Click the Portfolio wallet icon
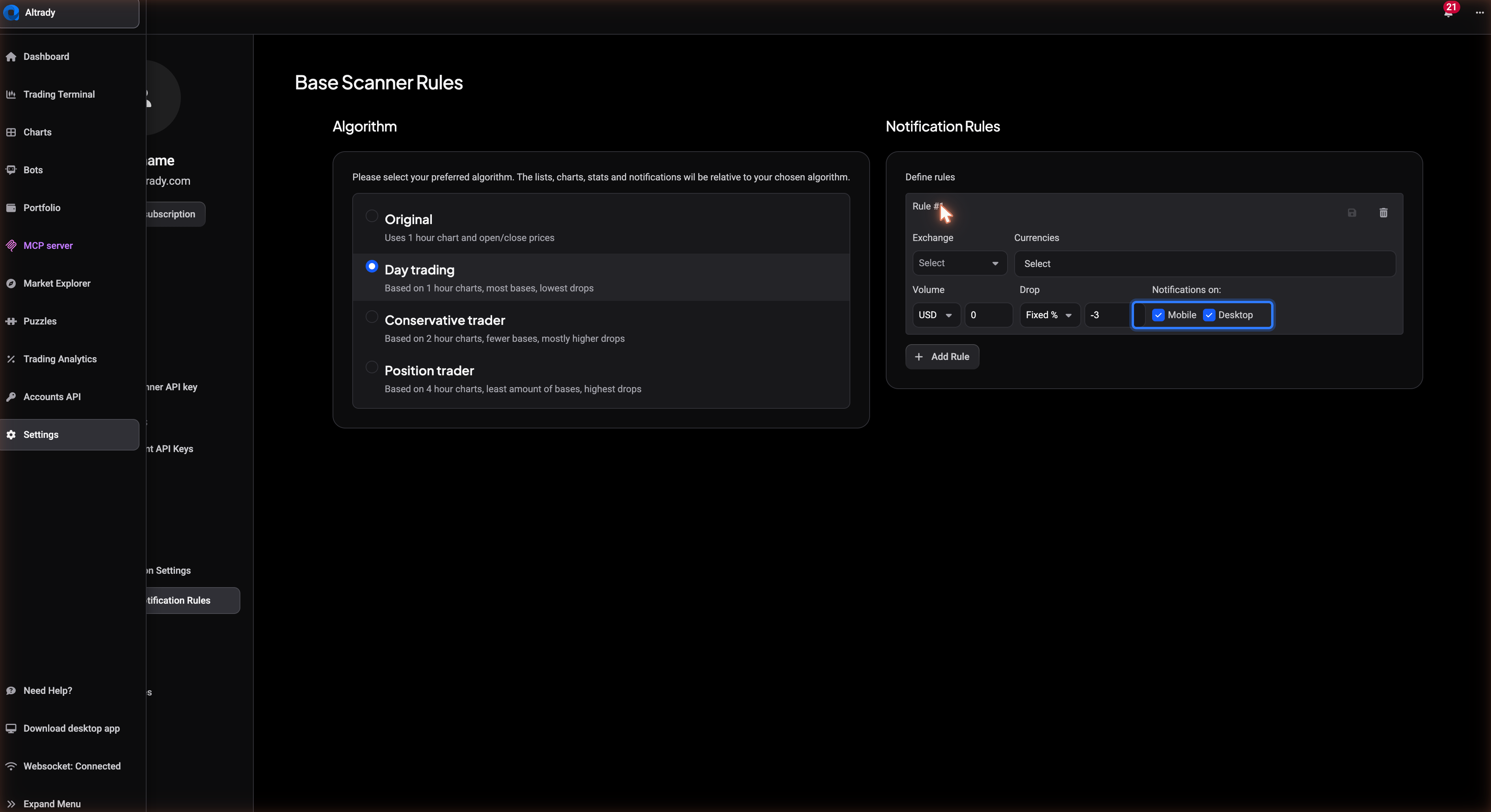1491x812 pixels. (x=11, y=208)
